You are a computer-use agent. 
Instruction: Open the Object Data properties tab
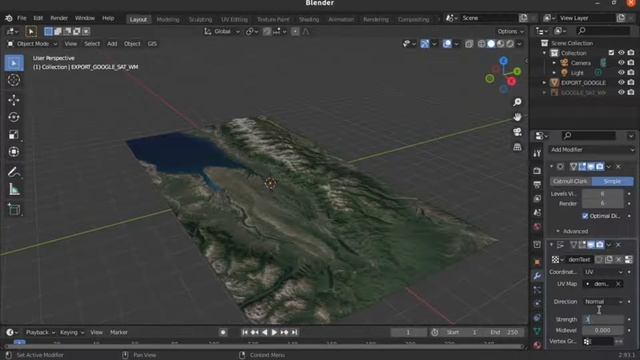point(537,331)
